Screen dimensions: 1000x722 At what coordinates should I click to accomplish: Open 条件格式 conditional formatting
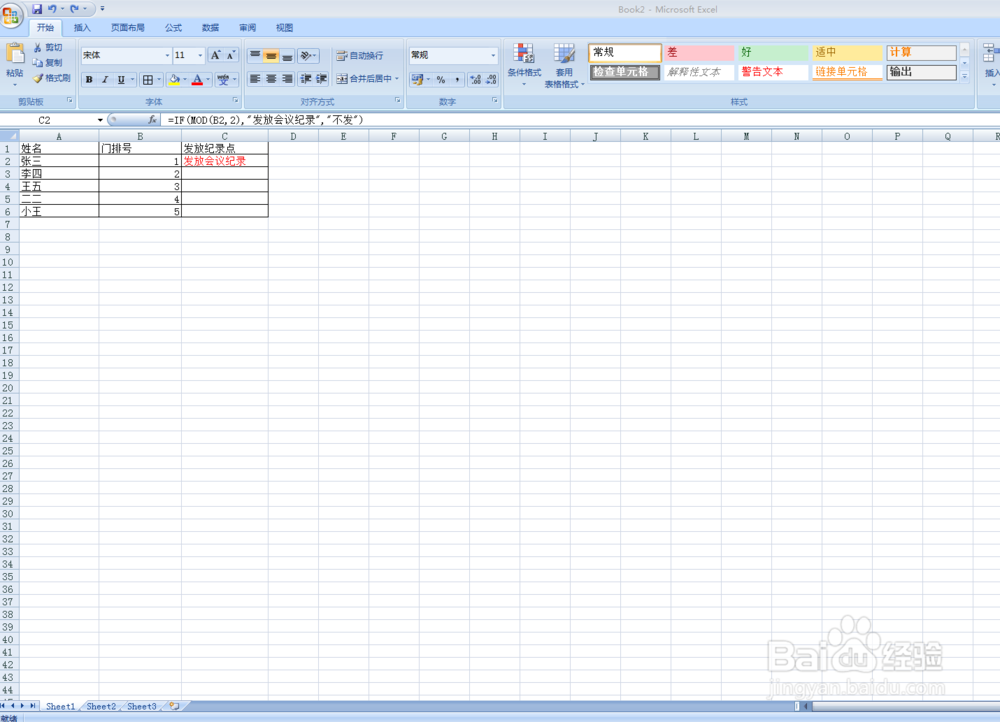tap(524, 65)
